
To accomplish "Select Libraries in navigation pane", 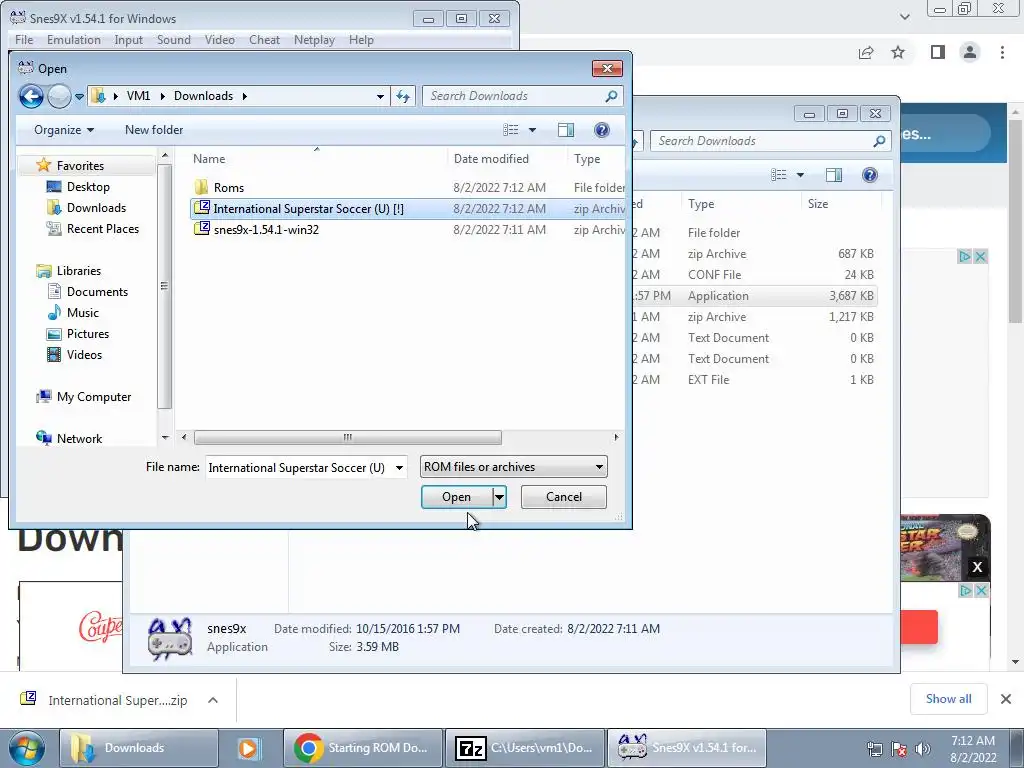I will click(x=78, y=270).
